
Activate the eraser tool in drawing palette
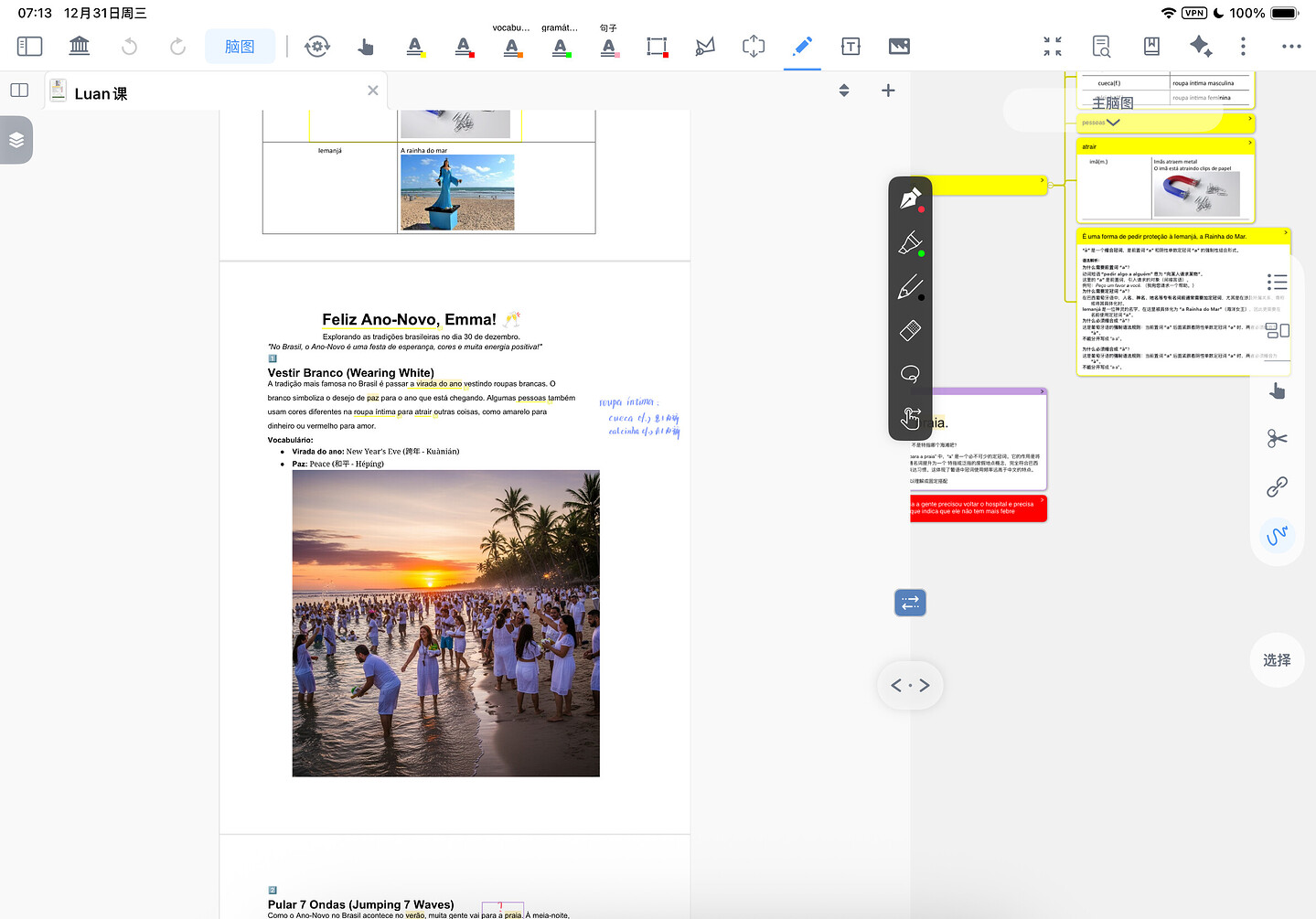(910, 330)
